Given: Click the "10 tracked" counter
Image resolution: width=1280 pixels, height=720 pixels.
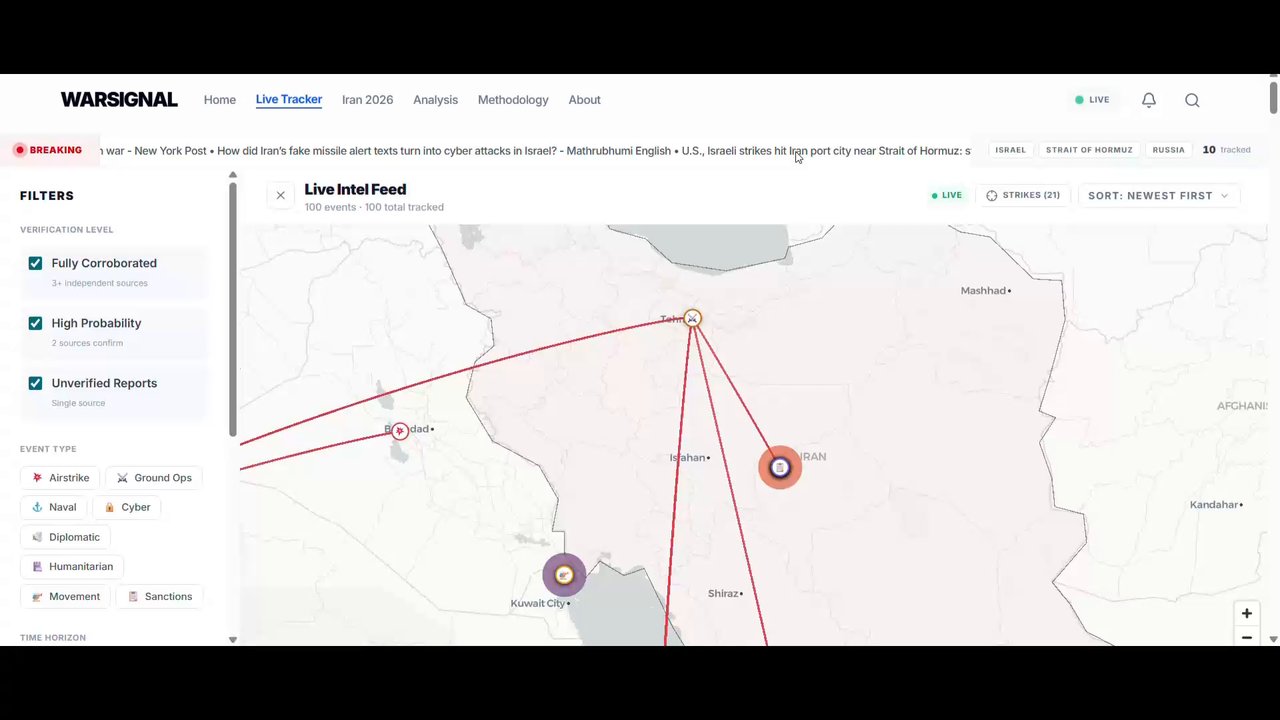Looking at the screenshot, I should click(x=1226, y=150).
